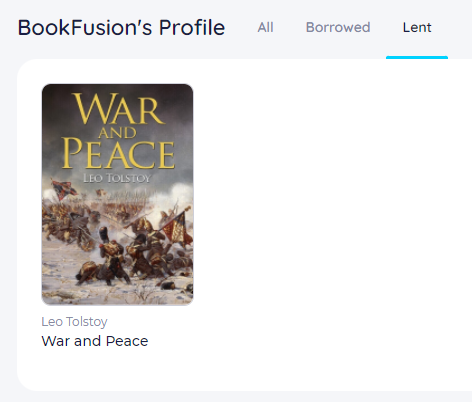
Task: Click the BookFusion's Profile heading
Action: click(121, 27)
